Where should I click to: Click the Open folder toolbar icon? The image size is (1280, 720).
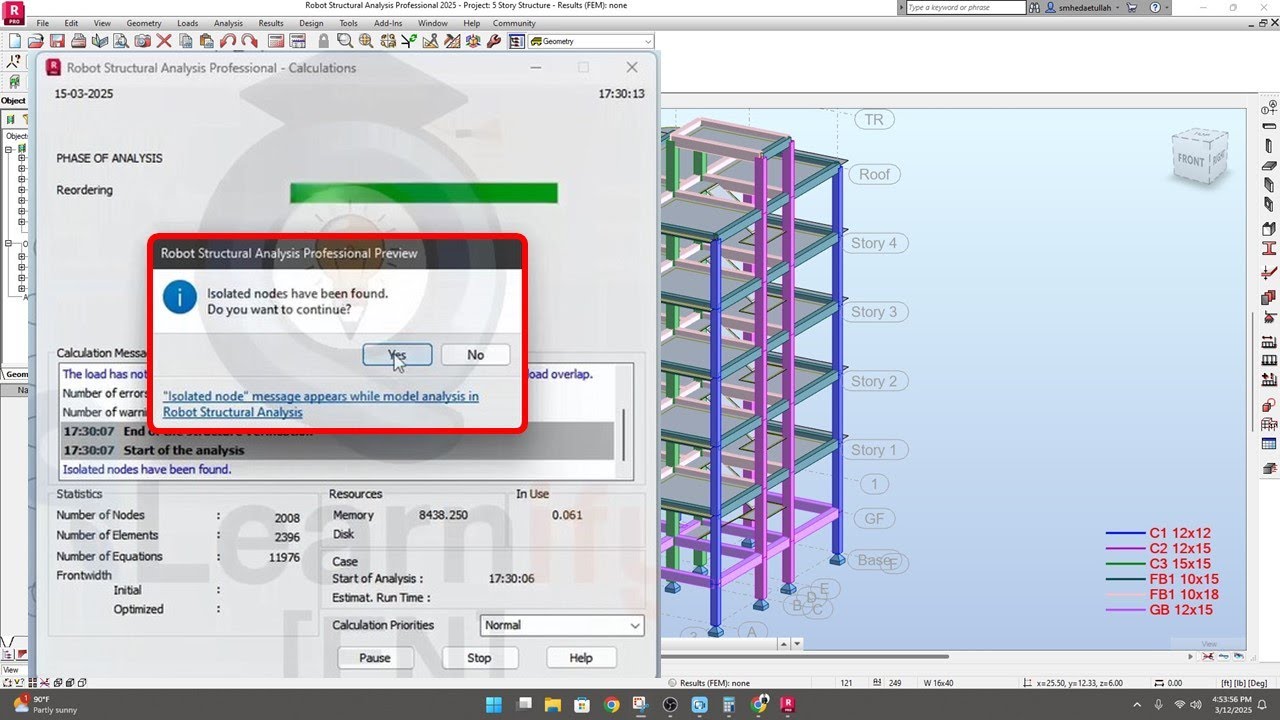tap(36, 41)
